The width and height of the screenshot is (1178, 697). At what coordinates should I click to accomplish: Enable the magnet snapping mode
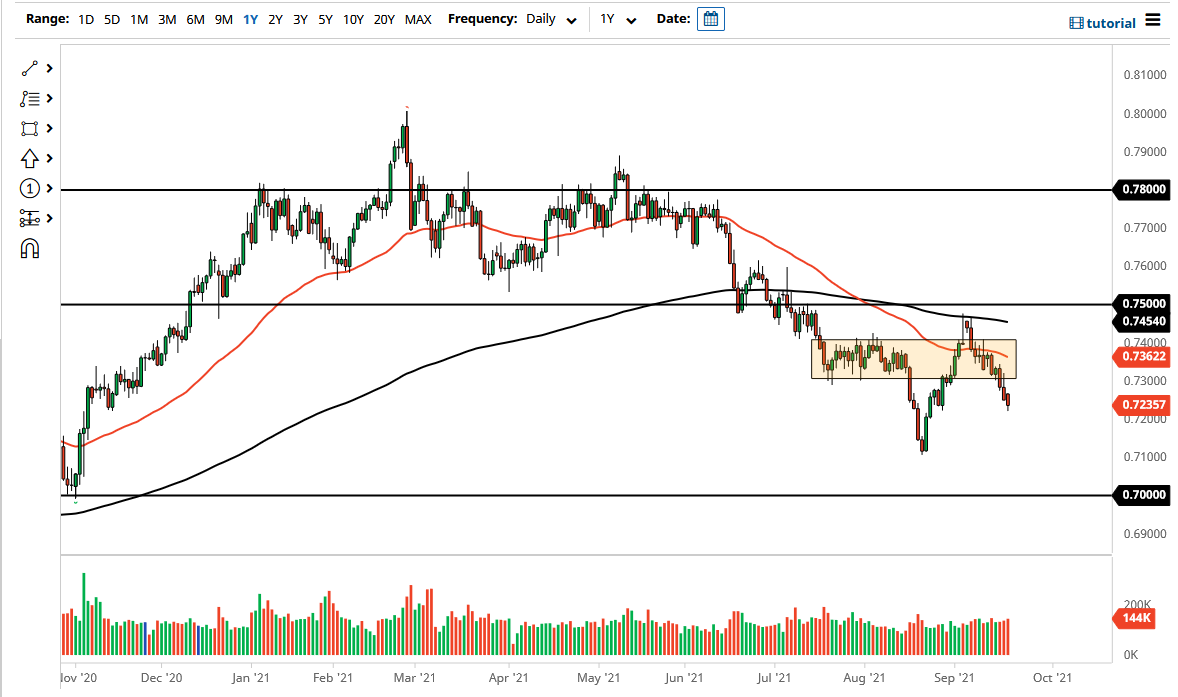[28, 248]
